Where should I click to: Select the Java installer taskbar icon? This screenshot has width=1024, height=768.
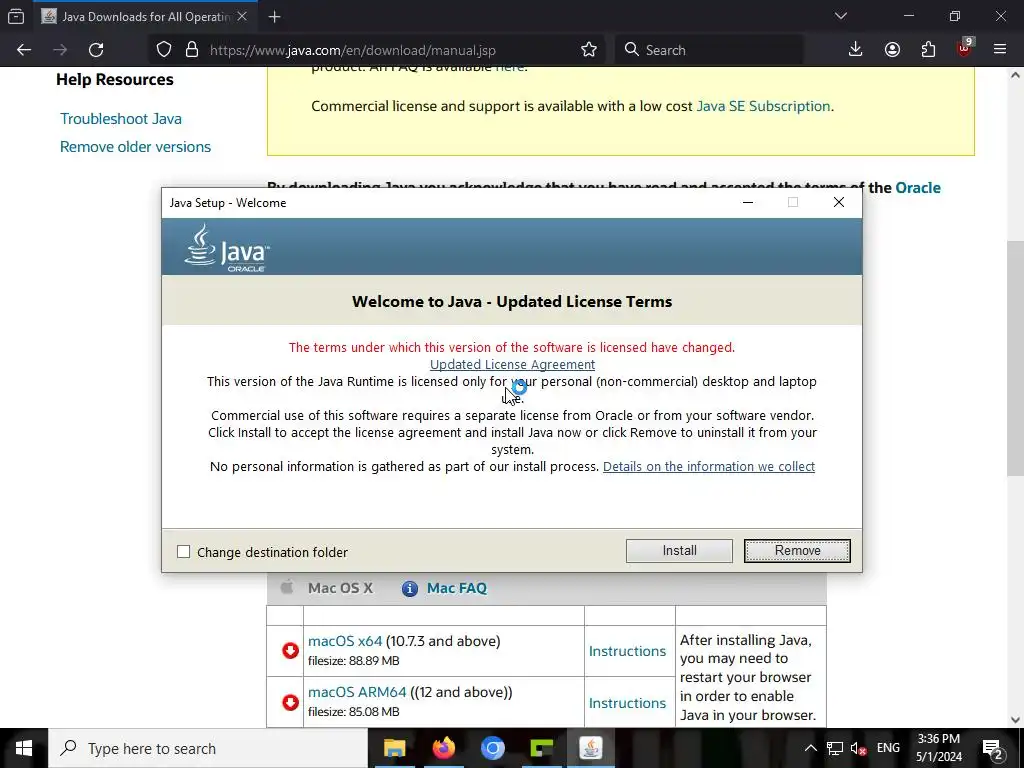click(591, 748)
